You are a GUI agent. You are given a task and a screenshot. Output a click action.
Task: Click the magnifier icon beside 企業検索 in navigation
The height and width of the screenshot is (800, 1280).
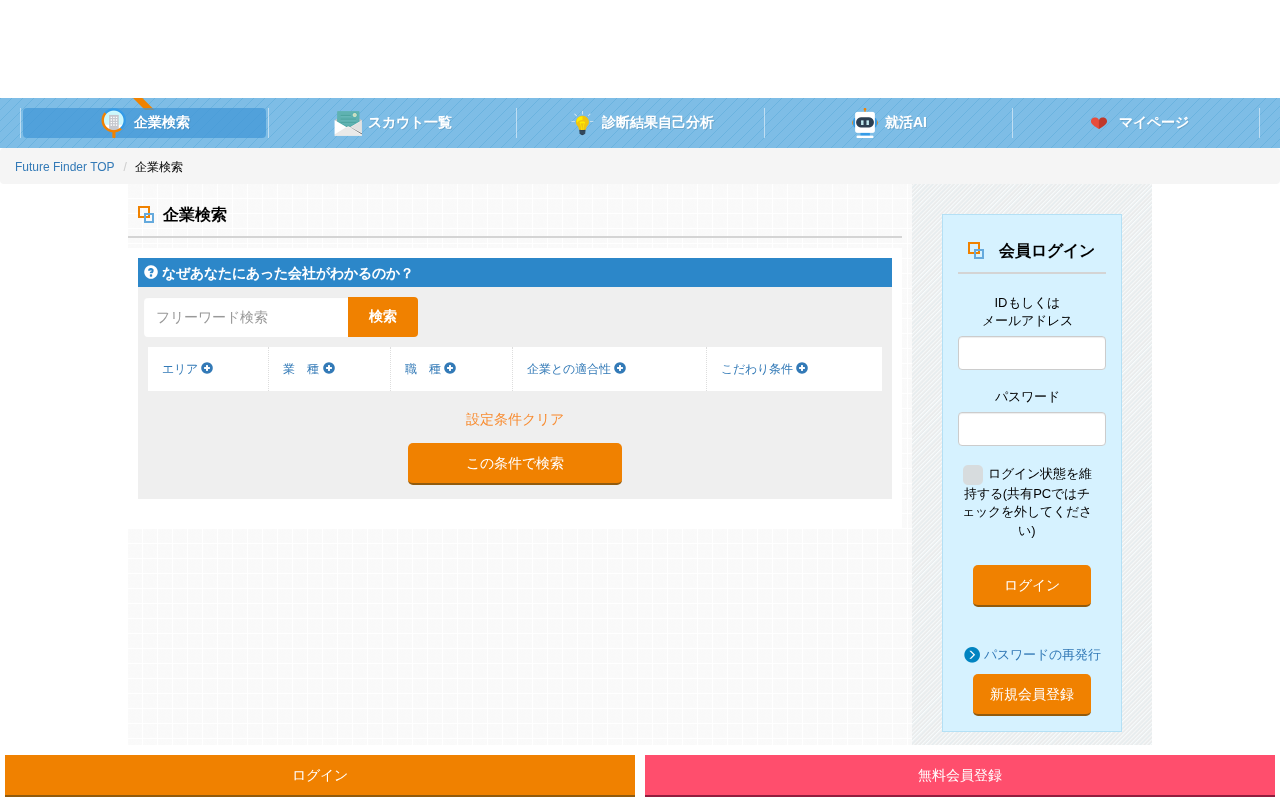tap(113, 122)
